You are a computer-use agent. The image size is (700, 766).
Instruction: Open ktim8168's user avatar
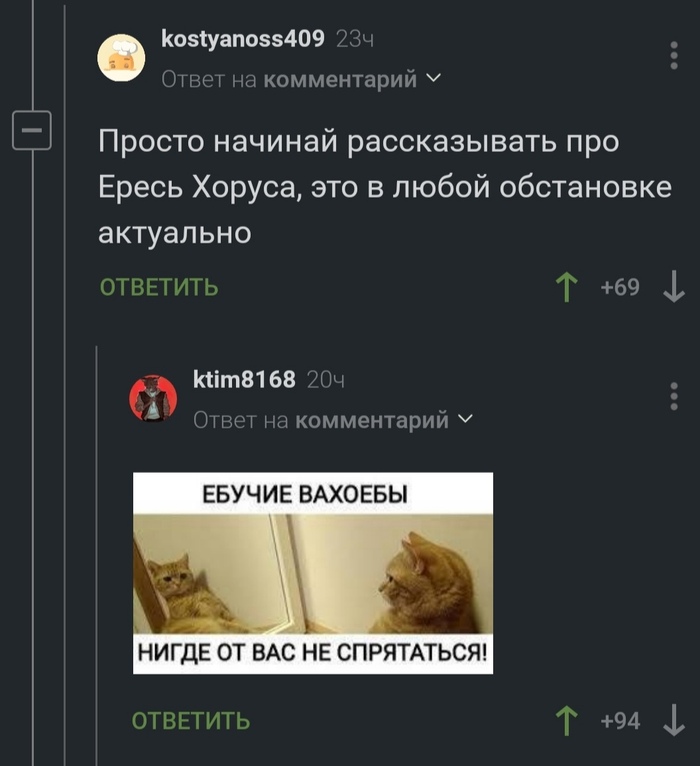click(153, 399)
